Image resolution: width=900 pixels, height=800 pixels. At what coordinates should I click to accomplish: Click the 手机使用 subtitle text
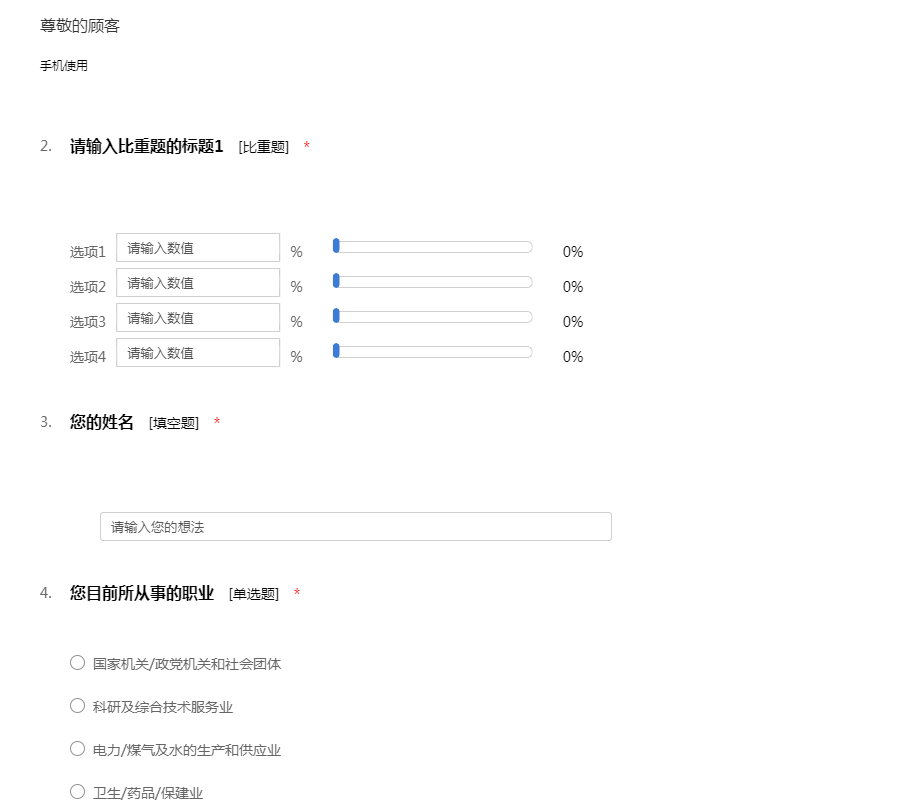pos(64,66)
